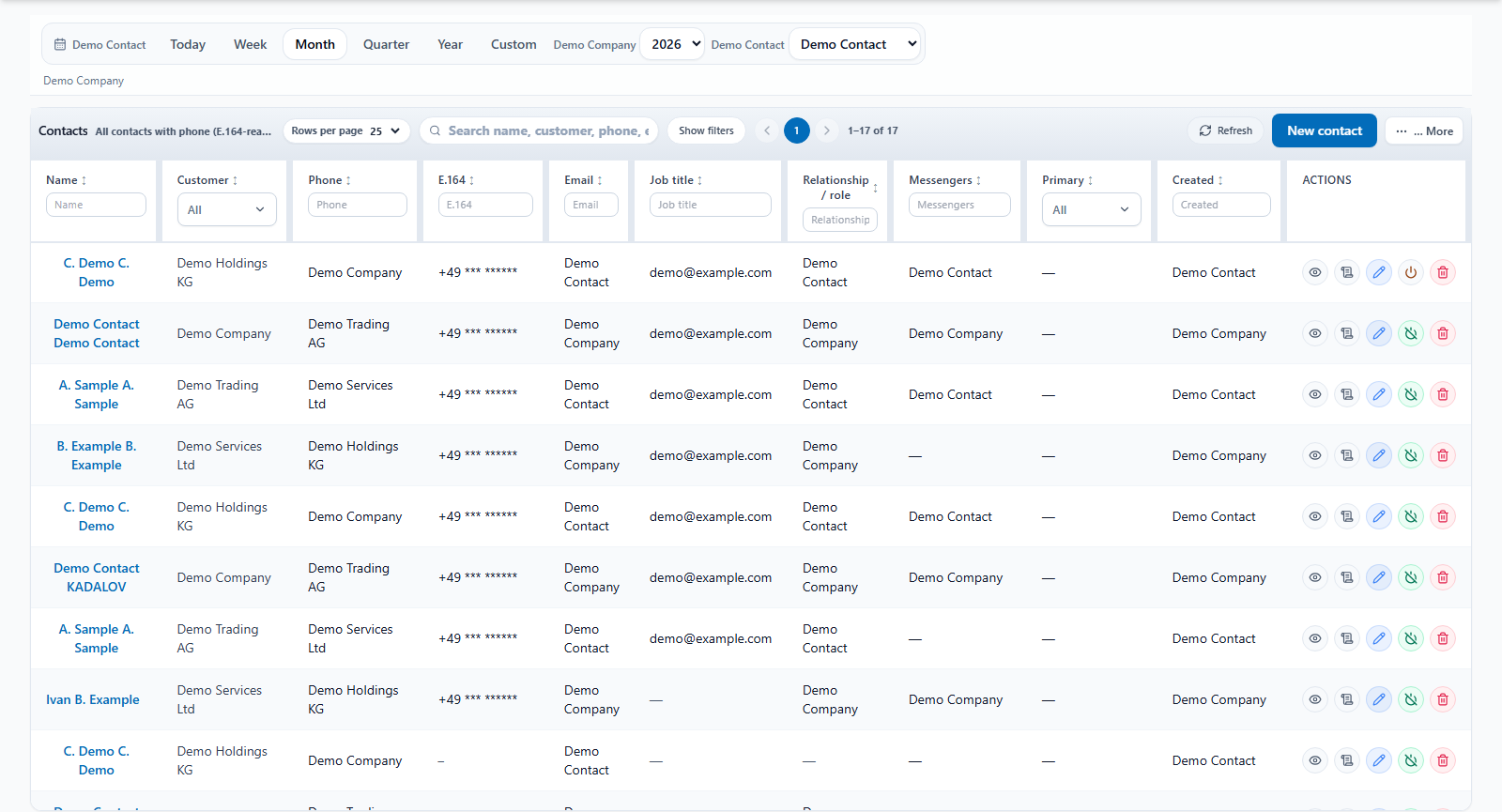1502x812 pixels.
Task: Sort by E.164 column arrows
Action: (471, 180)
